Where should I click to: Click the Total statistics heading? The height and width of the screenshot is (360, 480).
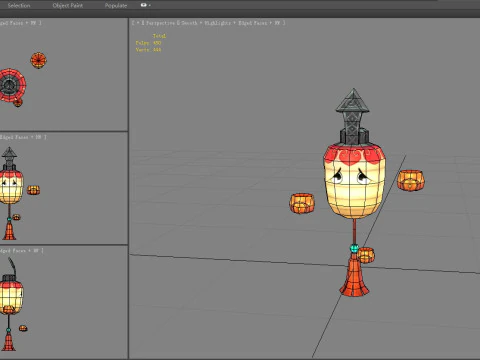(159, 36)
